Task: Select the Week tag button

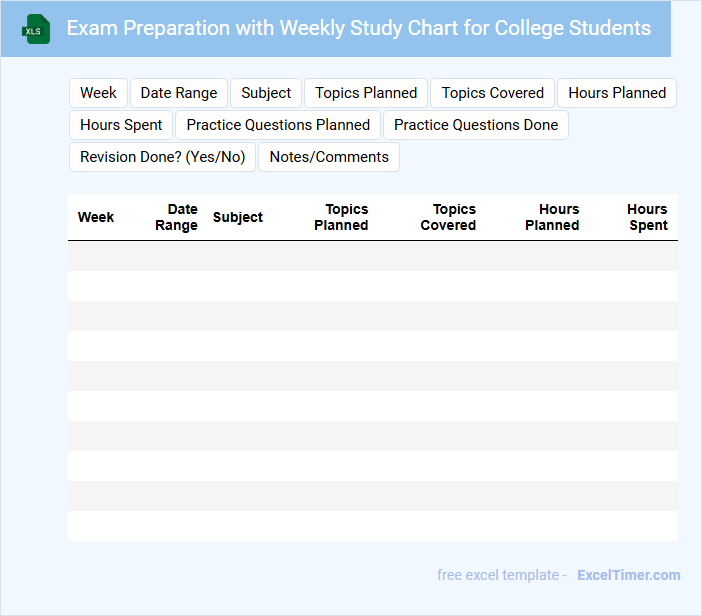Action: click(98, 93)
